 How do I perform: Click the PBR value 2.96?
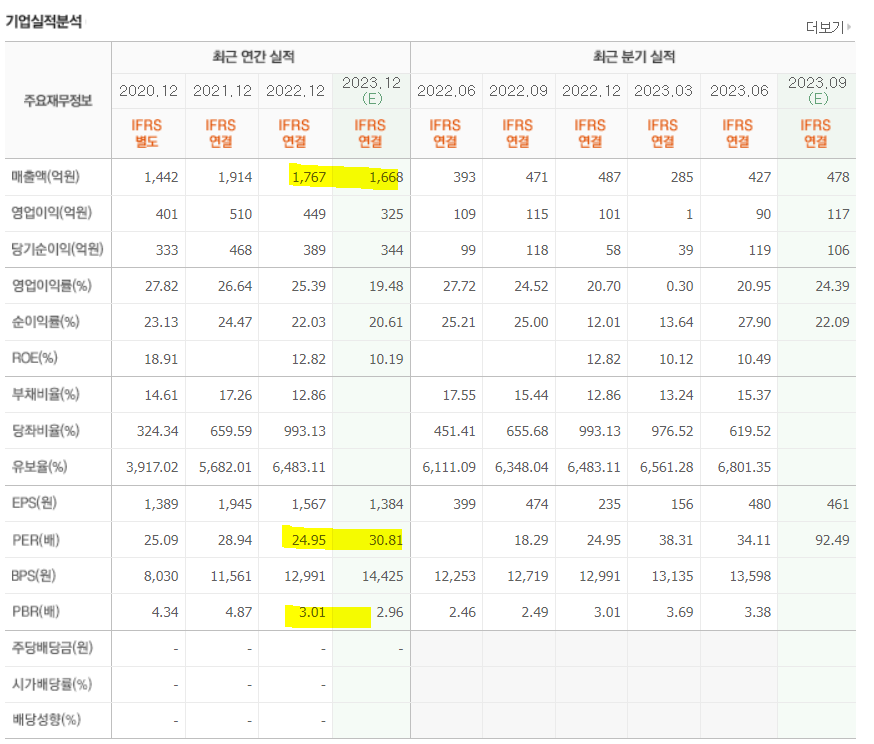(x=390, y=612)
